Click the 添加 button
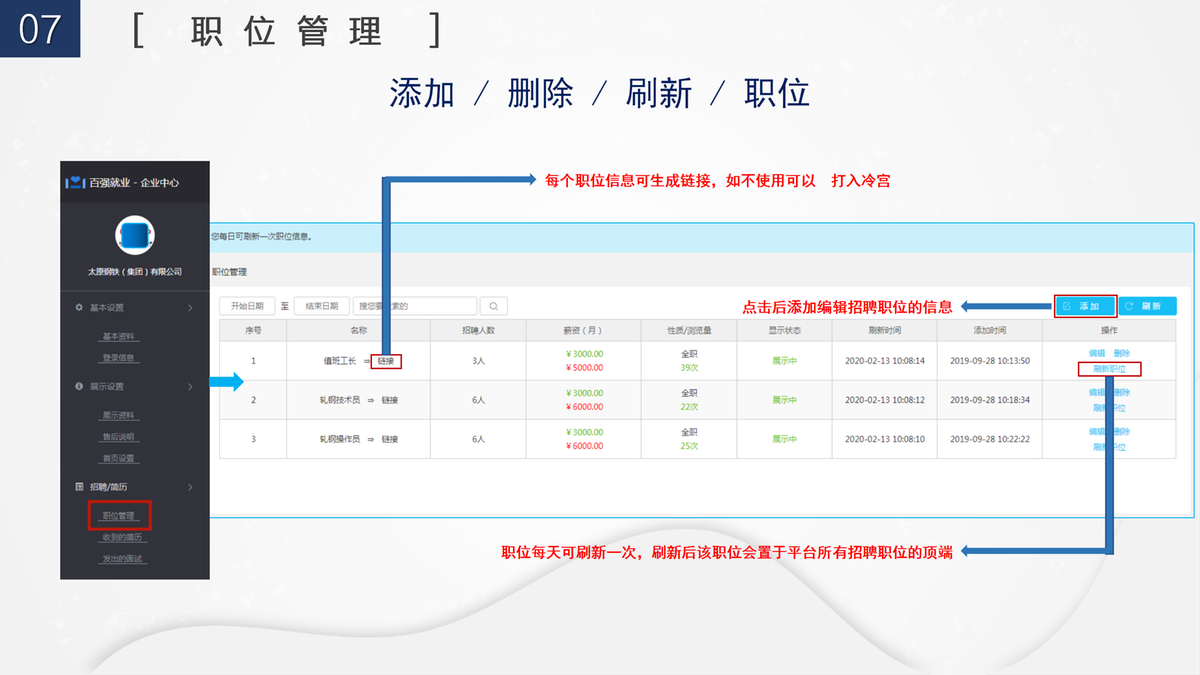The width and height of the screenshot is (1200, 675). 1084,306
